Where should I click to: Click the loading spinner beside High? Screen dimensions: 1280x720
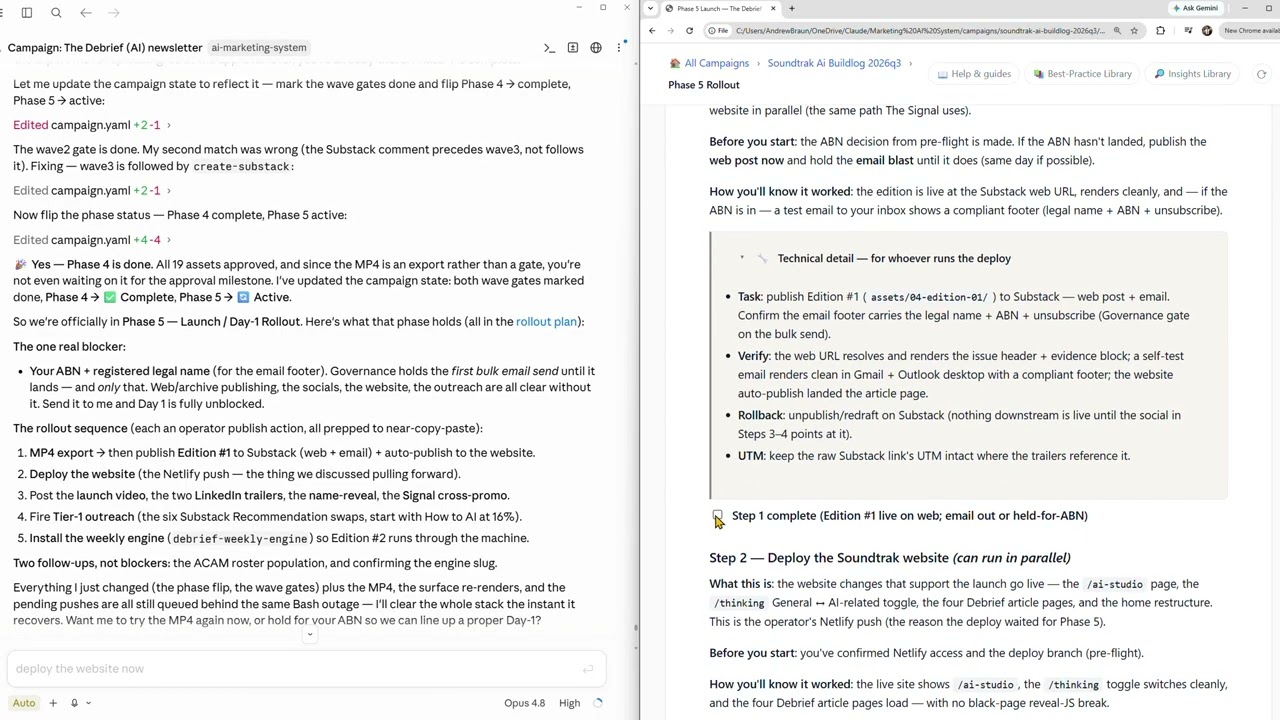[x=598, y=703]
